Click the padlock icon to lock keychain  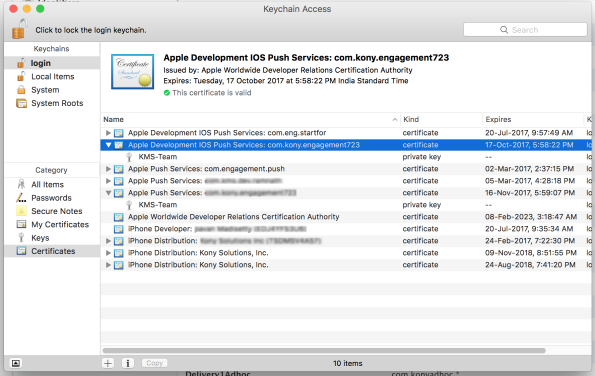point(19,29)
